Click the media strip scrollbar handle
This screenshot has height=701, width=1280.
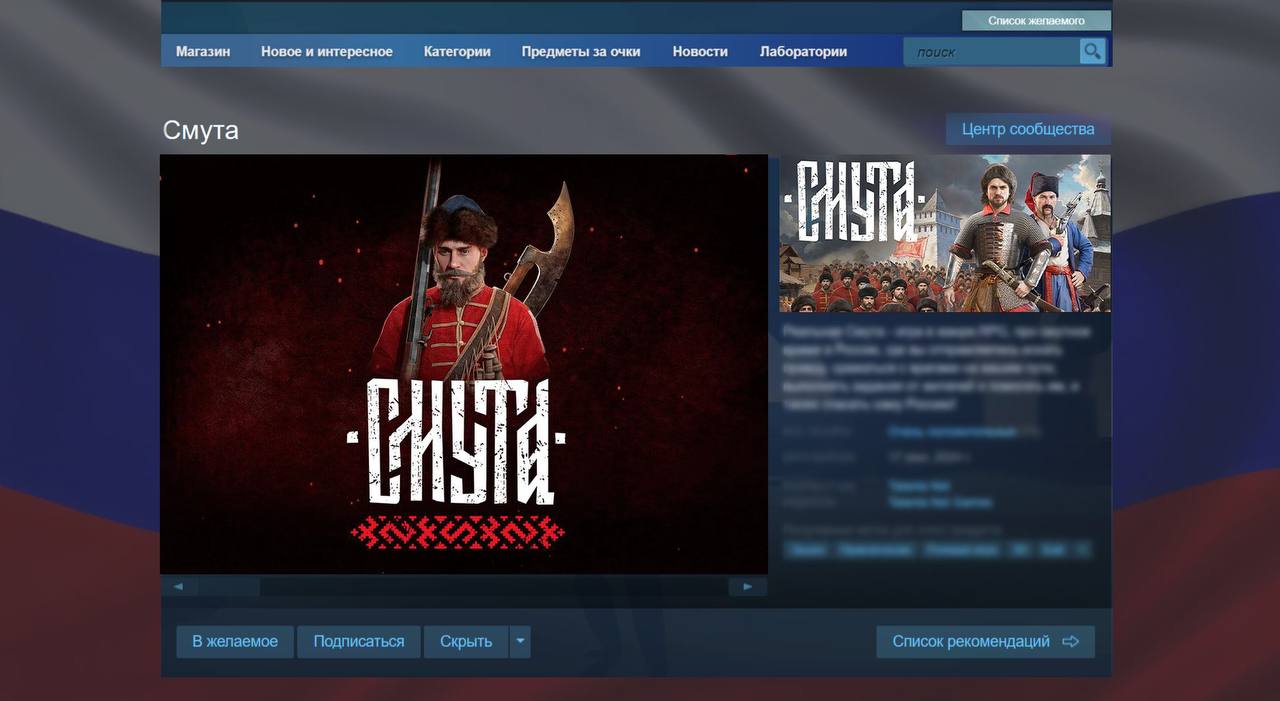tap(229, 587)
